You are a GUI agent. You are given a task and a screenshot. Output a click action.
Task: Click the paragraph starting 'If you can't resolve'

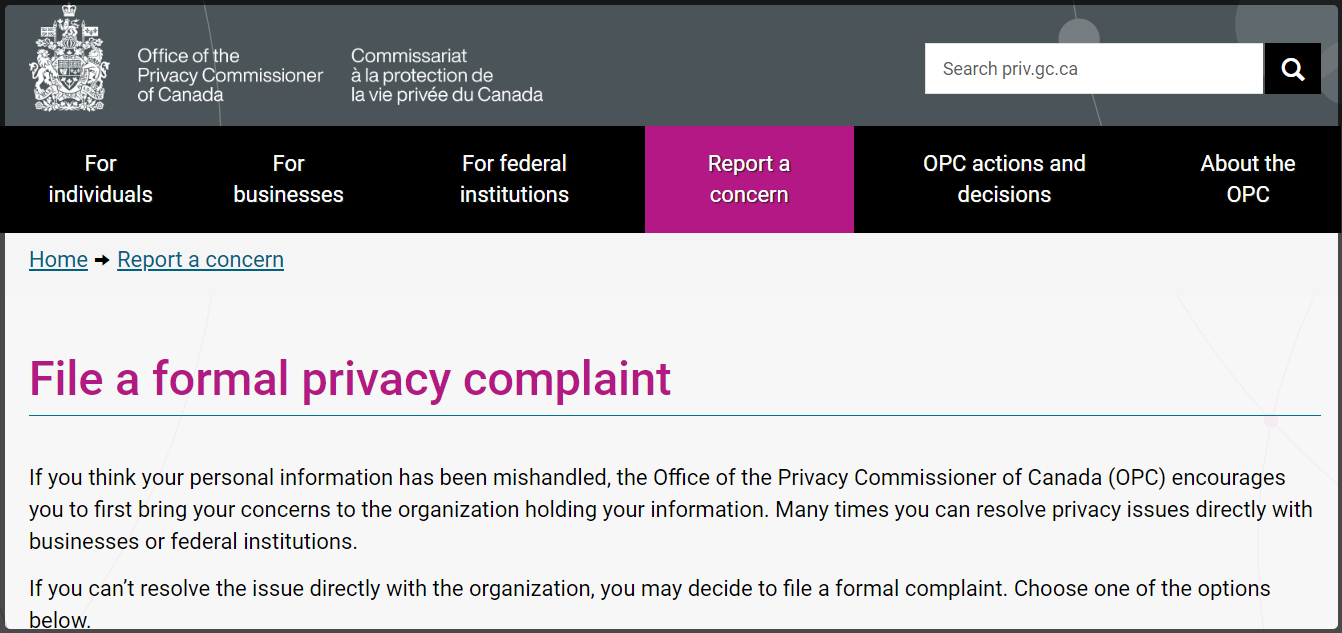coord(650,604)
